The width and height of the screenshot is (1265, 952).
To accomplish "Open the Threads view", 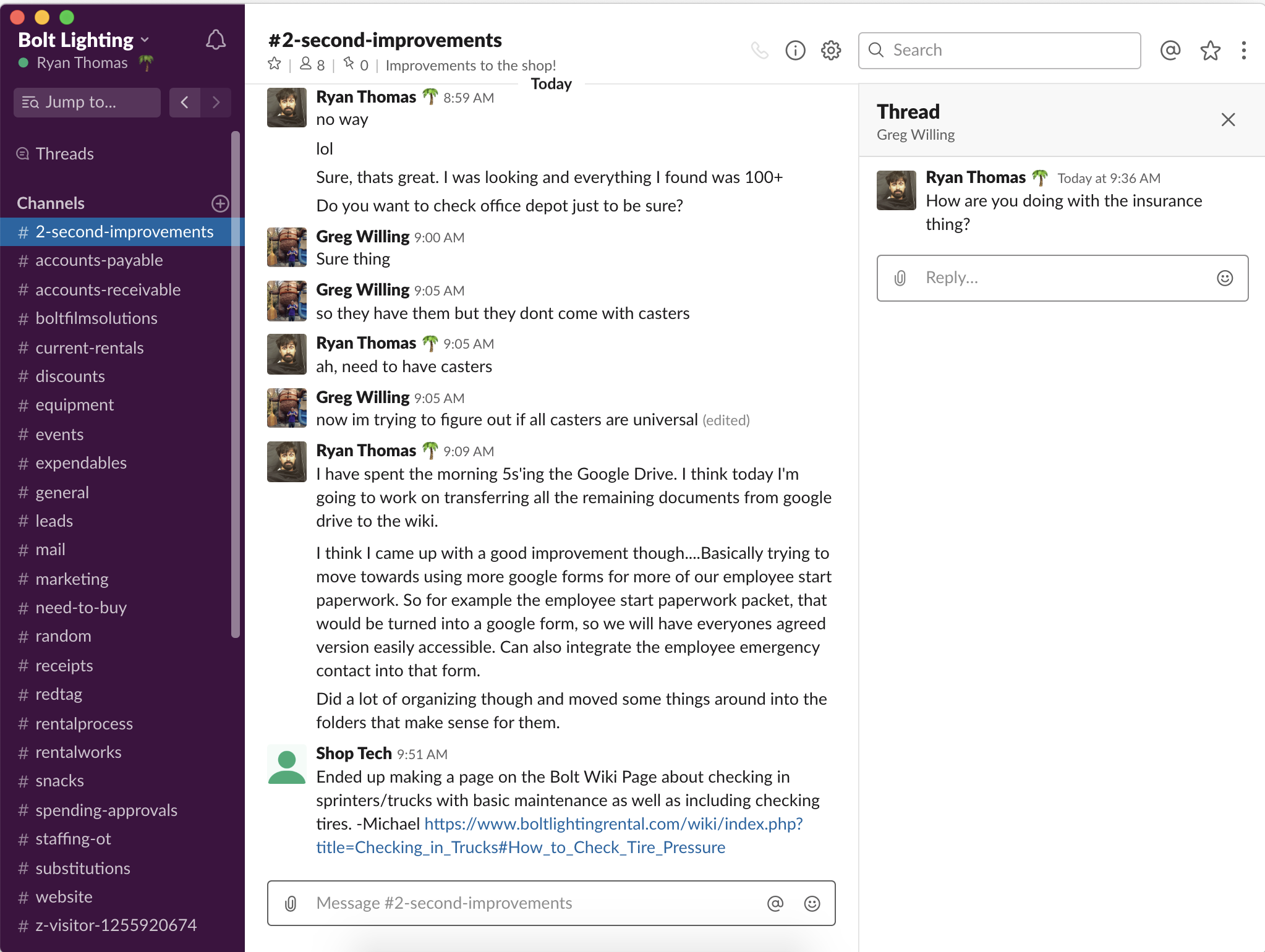I will click(64, 154).
